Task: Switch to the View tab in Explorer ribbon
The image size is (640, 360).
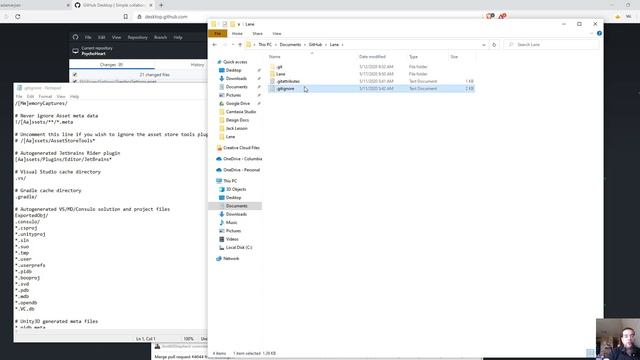Action: [x=277, y=33]
